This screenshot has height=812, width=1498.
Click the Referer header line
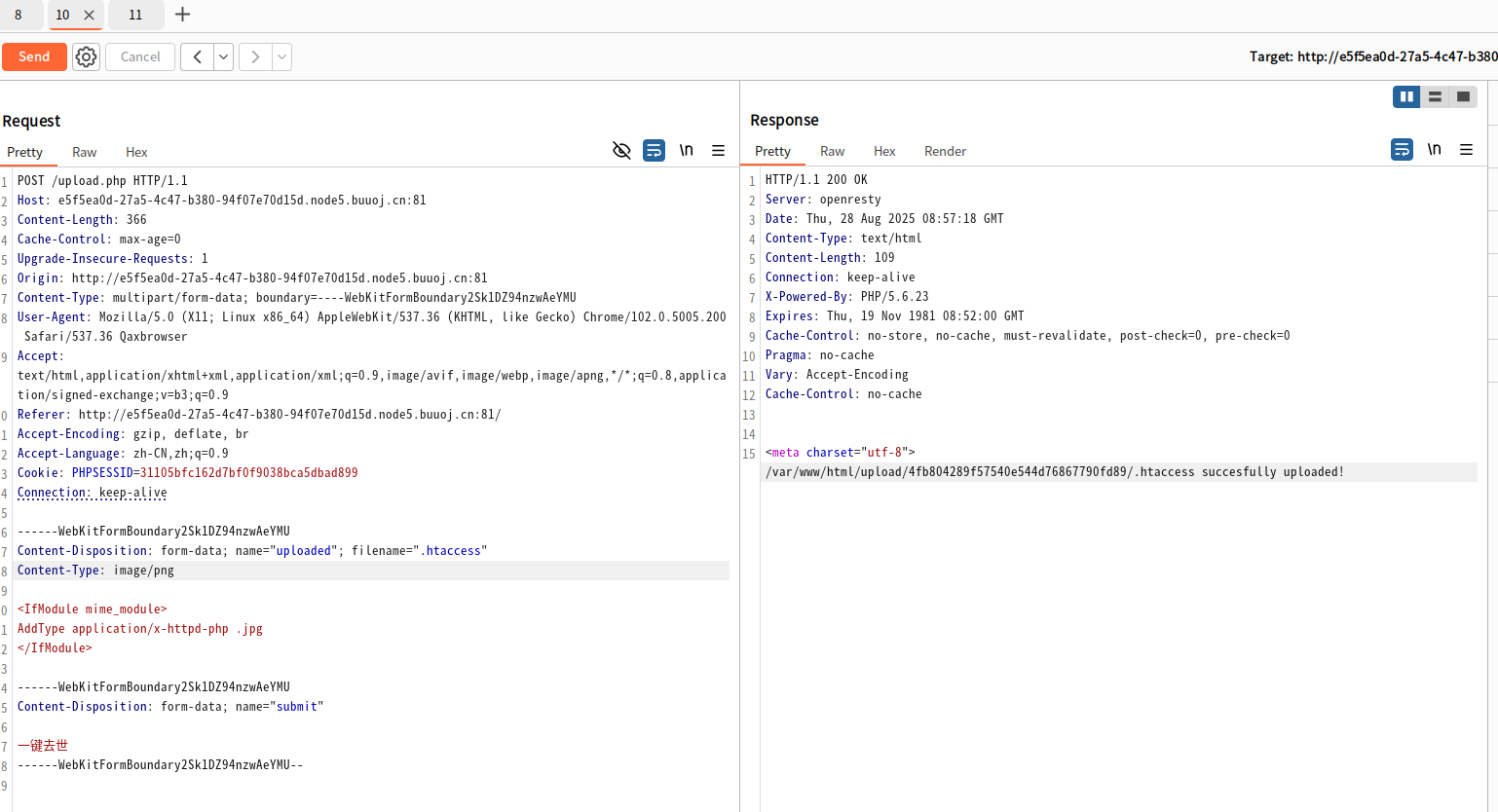point(259,415)
